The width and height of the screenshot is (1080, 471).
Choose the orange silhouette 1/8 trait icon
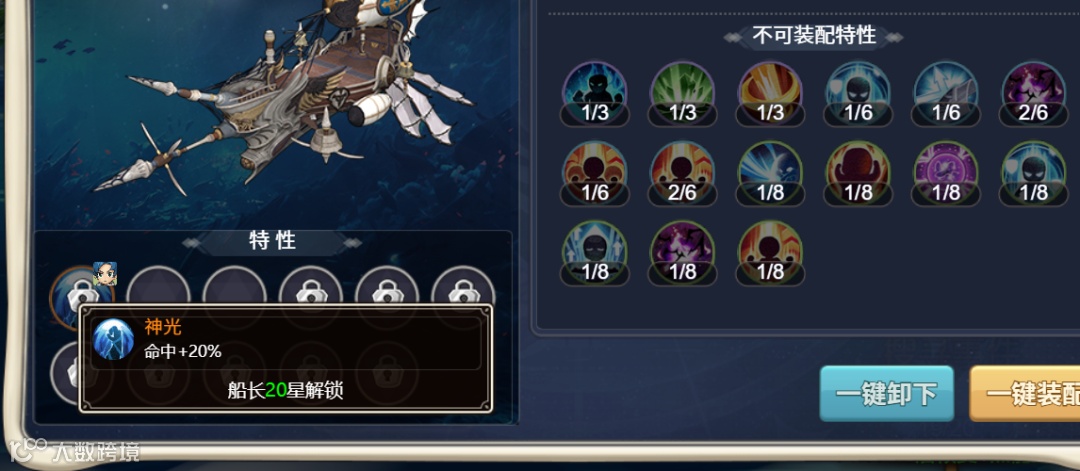point(770,253)
